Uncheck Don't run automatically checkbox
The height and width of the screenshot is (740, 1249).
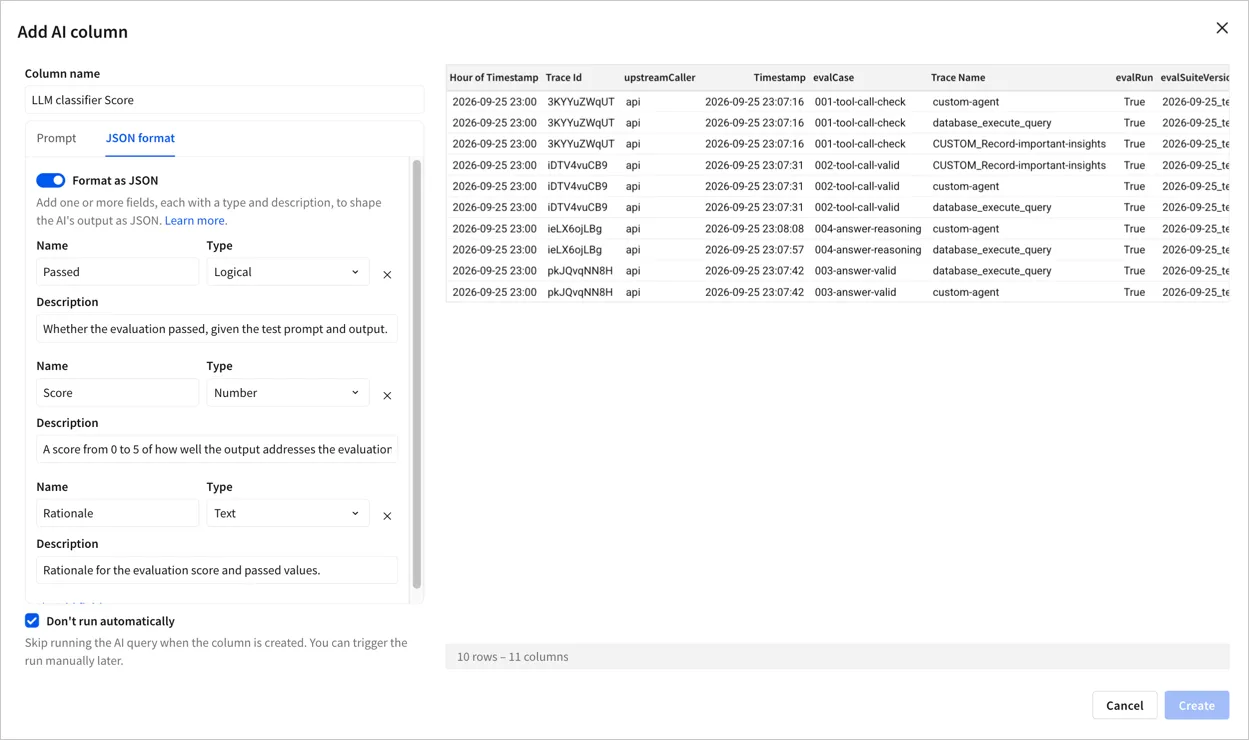point(32,621)
